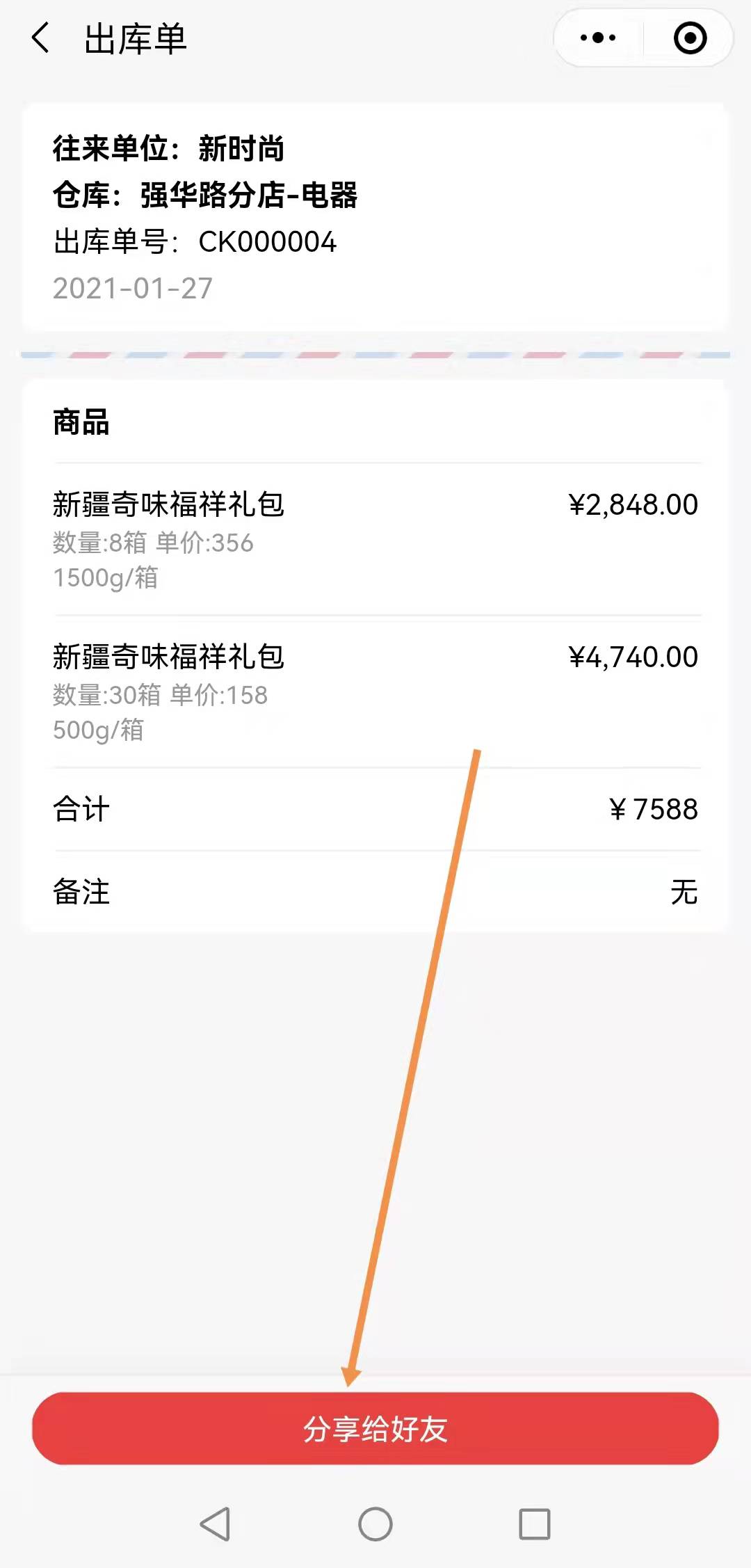Select the 1500g gift pack item name

pos(168,504)
